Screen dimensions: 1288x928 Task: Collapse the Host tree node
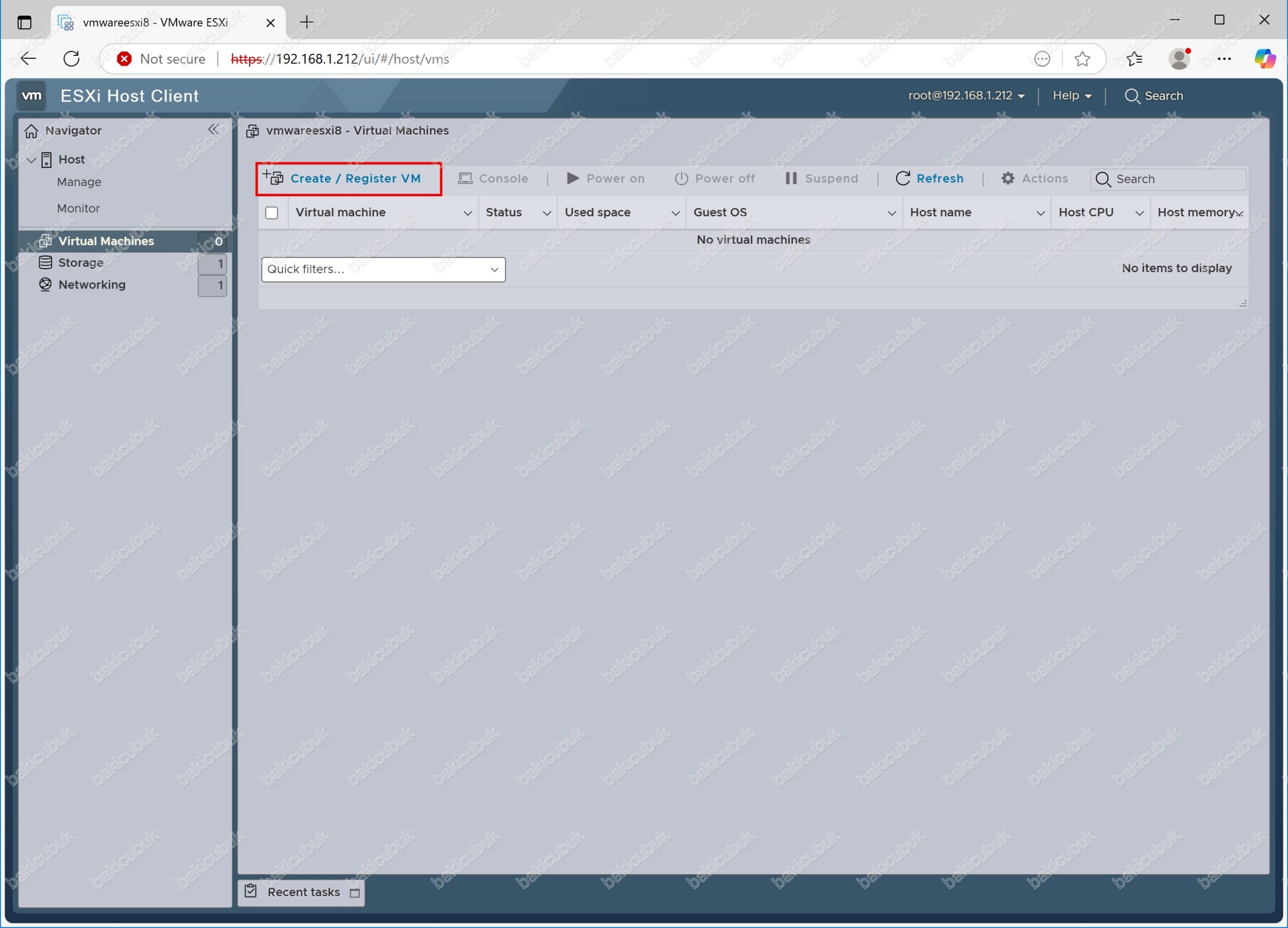tap(32, 160)
